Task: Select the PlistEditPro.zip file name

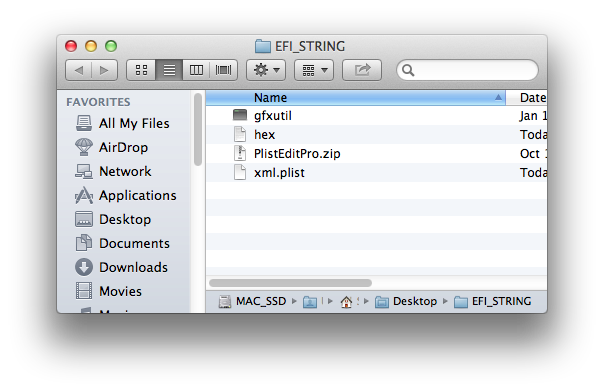Action: click(297, 154)
